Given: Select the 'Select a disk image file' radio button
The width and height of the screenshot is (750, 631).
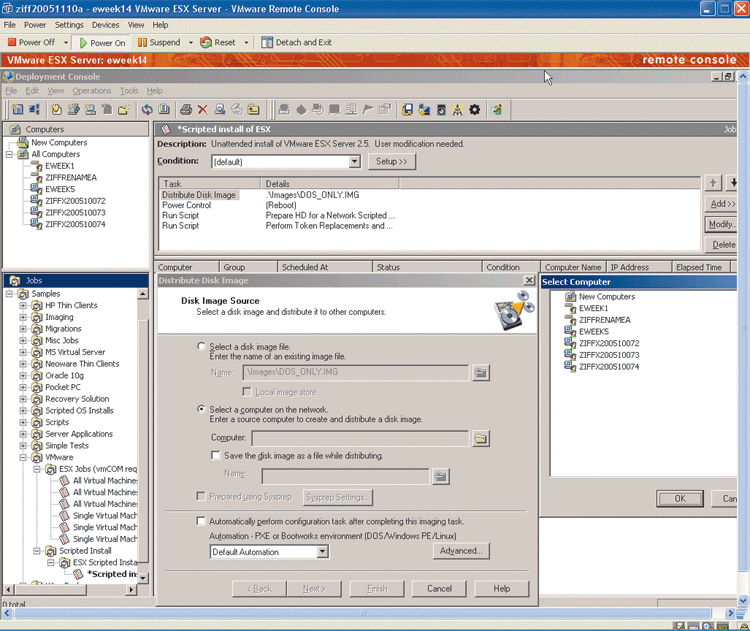Looking at the screenshot, I should tap(201, 346).
